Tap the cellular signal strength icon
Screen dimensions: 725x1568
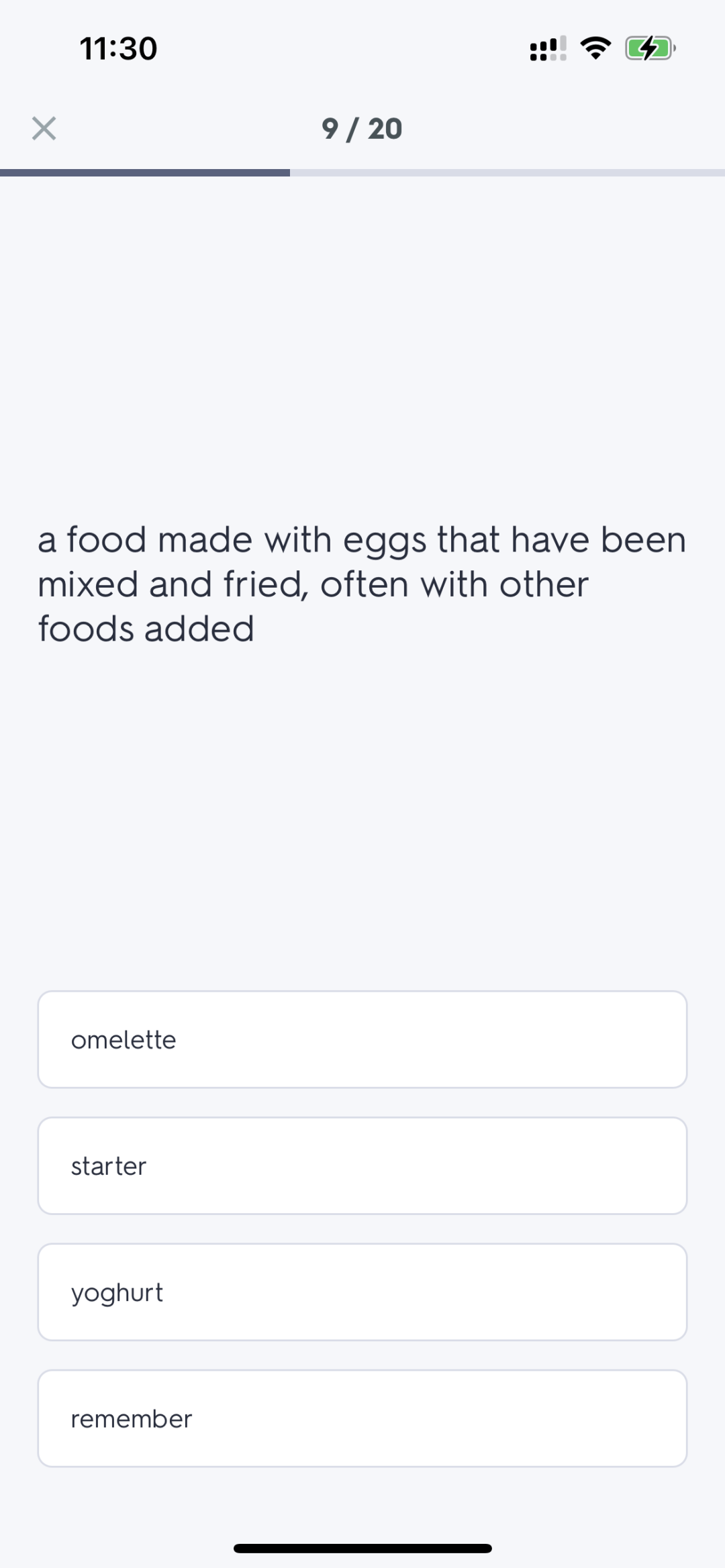pos(548,48)
